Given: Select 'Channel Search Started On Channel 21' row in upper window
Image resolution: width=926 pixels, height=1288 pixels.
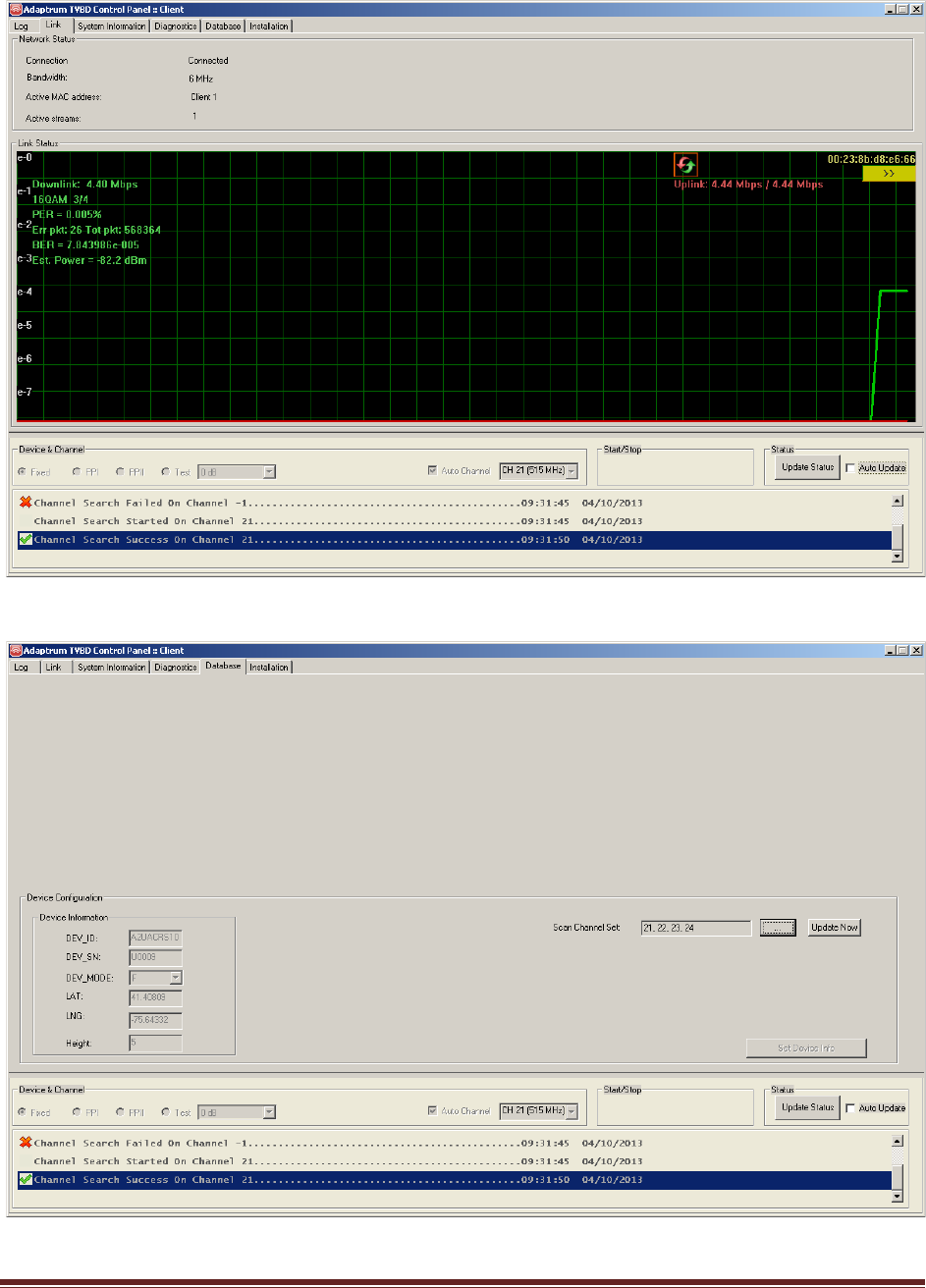Looking at the screenshot, I should 454,521.
